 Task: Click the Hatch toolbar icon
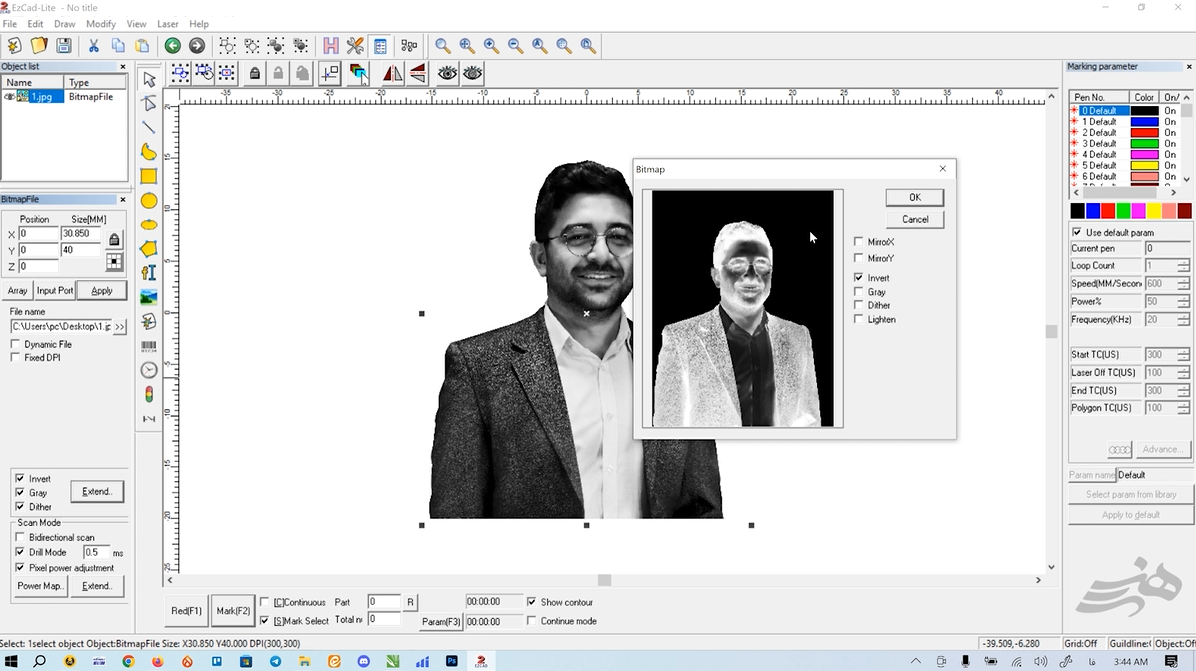pyautogui.click(x=331, y=46)
